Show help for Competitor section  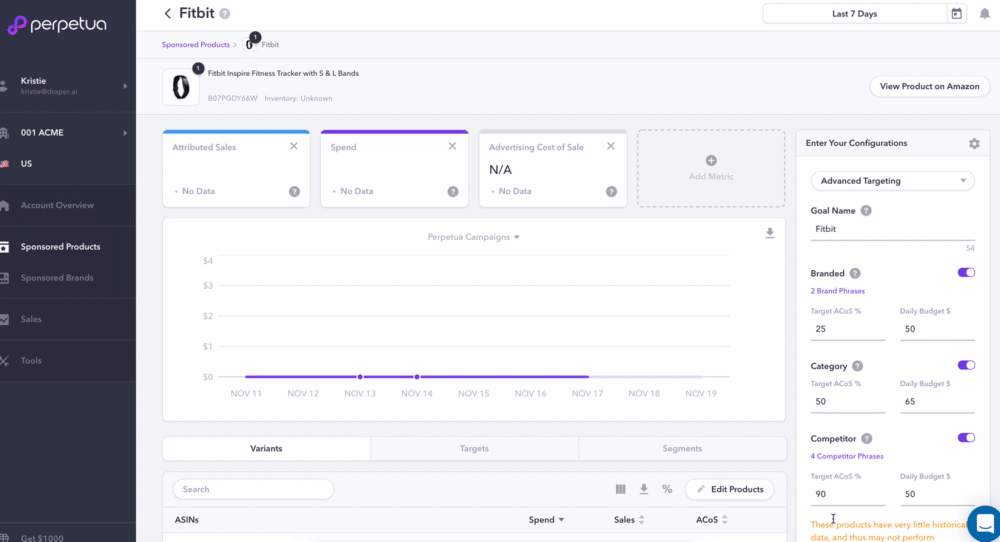(x=867, y=439)
